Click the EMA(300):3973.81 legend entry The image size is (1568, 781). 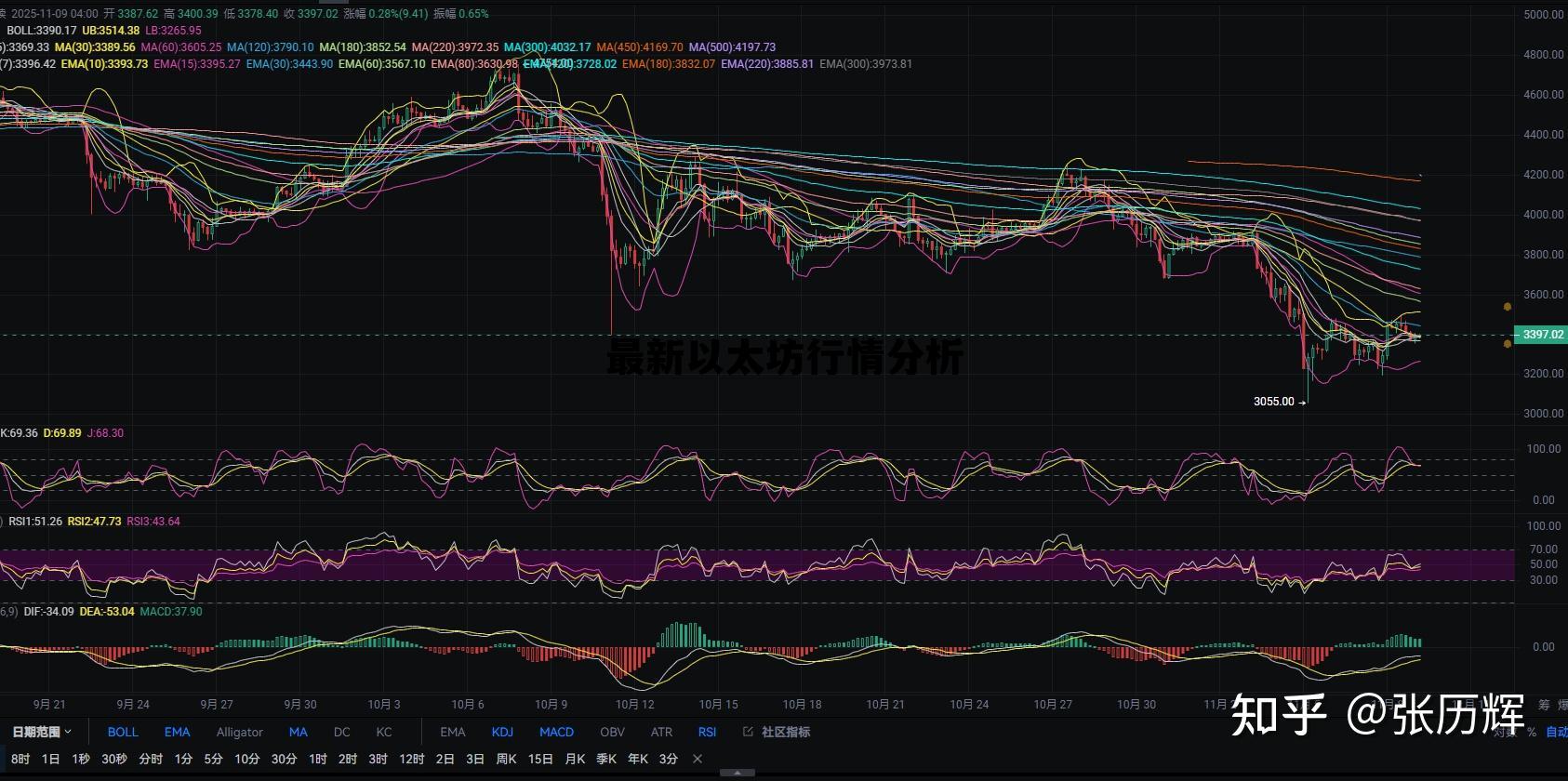tap(866, 64)
